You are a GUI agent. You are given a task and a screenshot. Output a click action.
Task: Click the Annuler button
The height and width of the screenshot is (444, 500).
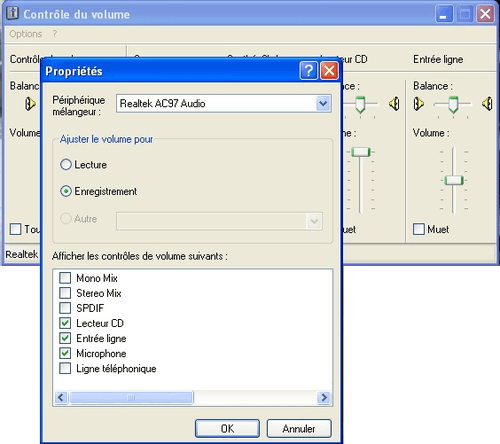pos(299,428)
